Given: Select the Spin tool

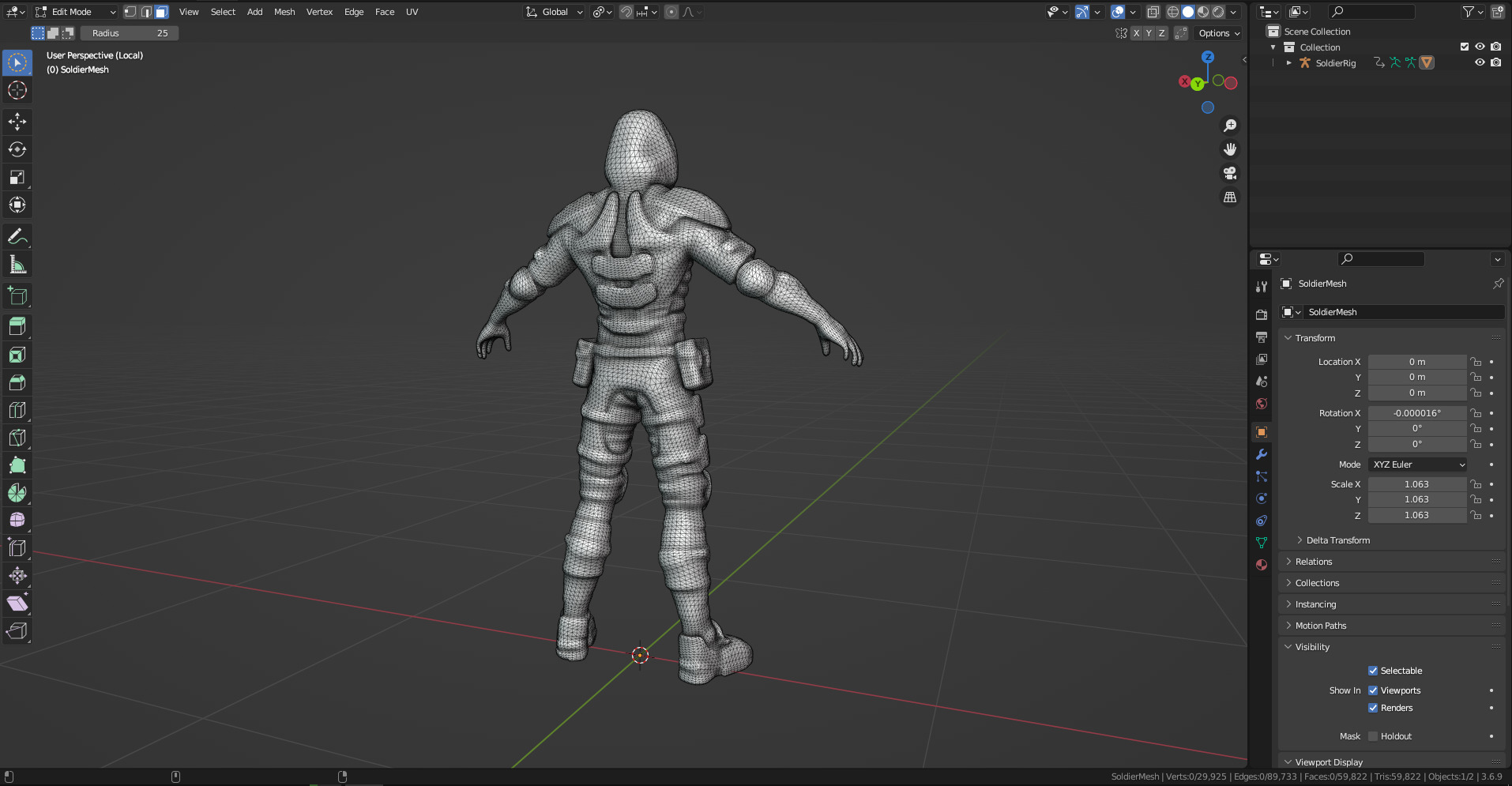Looking at the screenshot, I should pos(17,493).
